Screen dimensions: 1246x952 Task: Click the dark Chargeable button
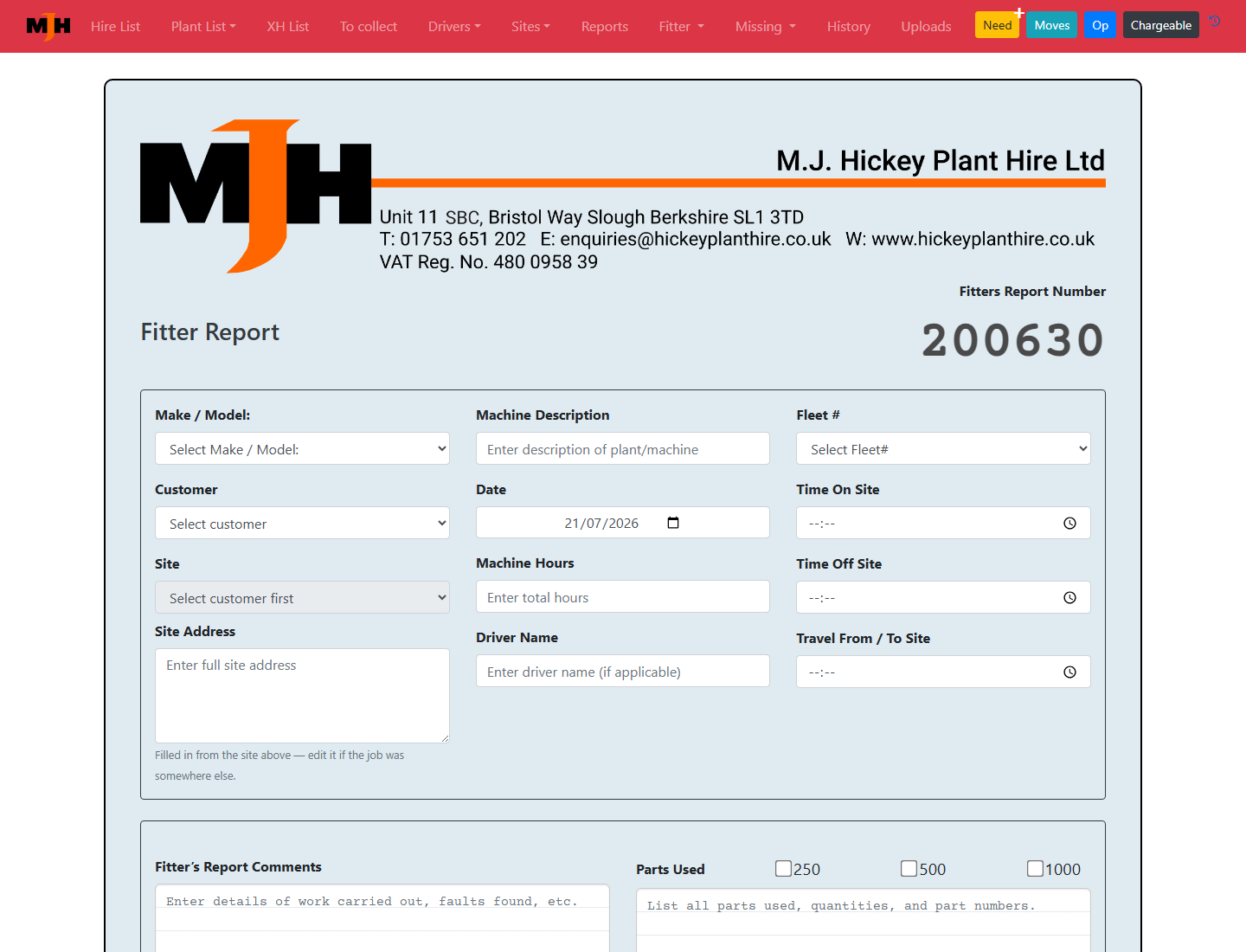[1161, 25]
